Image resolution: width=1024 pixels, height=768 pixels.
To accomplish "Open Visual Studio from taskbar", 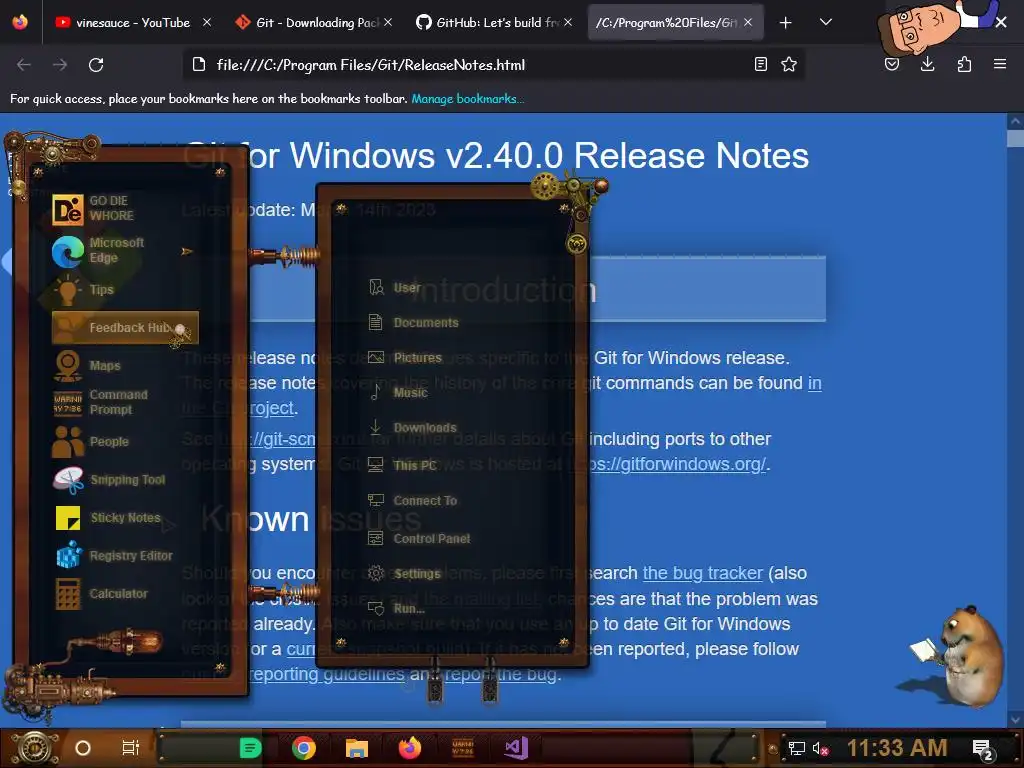I will pyautogui.click(x=516, y=748).
